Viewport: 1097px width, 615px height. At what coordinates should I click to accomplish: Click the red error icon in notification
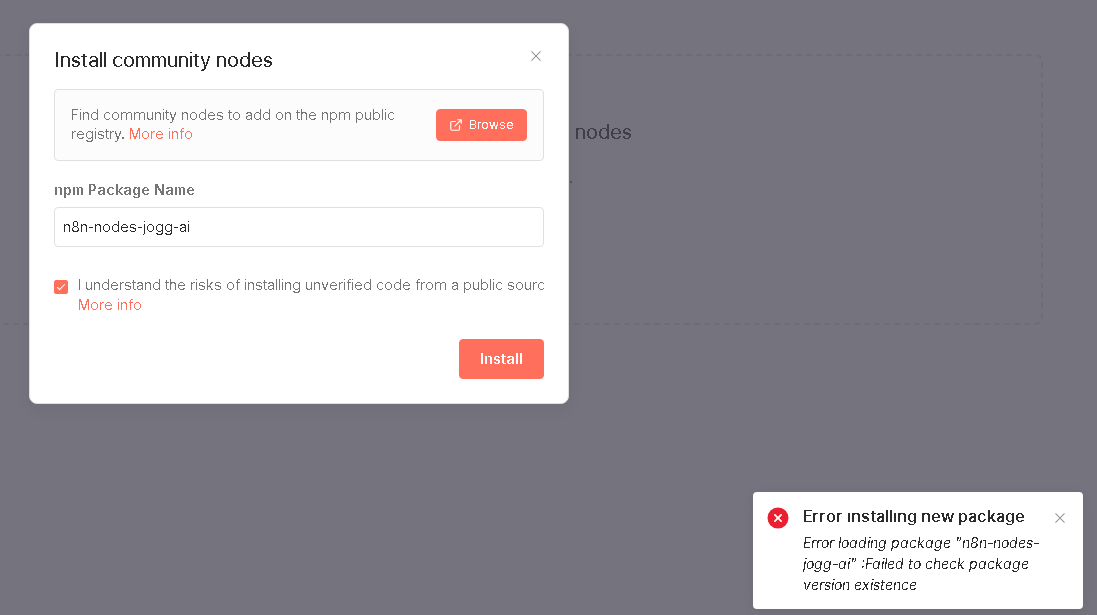click(x=778, y=518)
